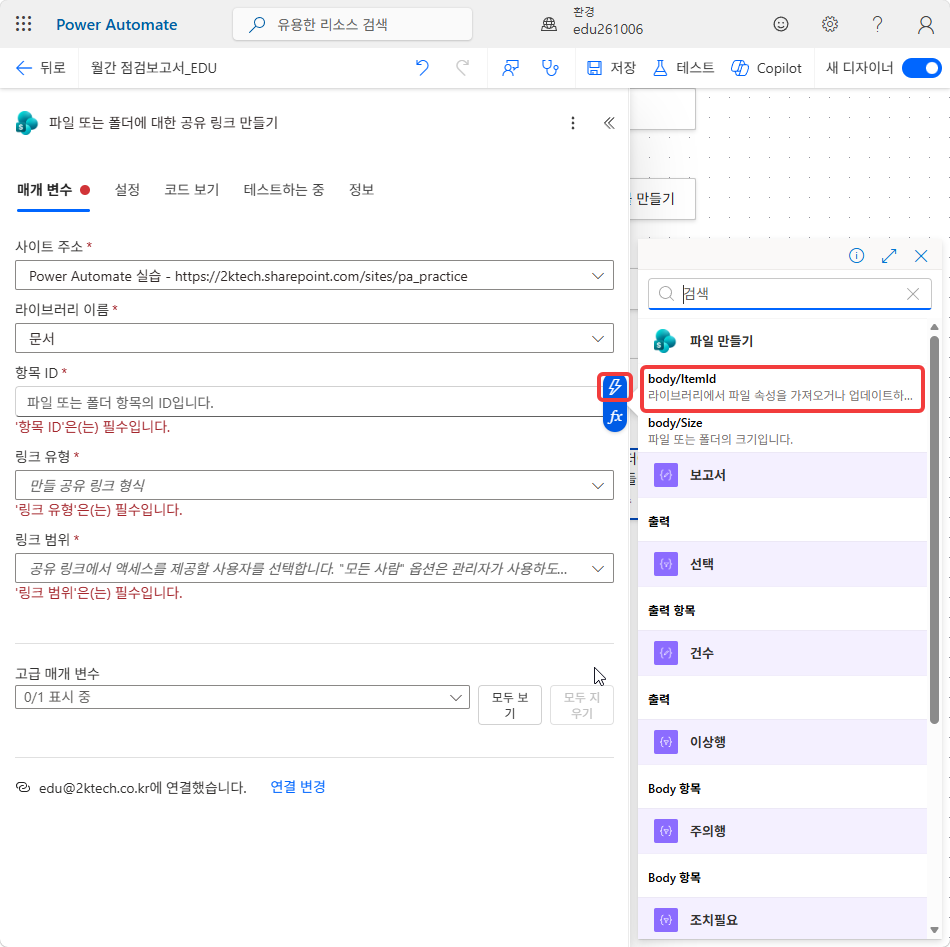The height and width of the screenshot is (947, 950).
Task: Close the dynamic content popup
Action: click(x=921, y=256)
